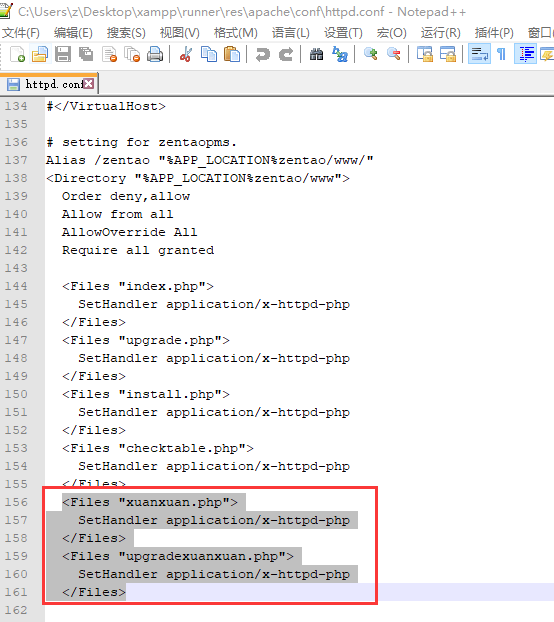Screen dimensions: 554x622
Task: Redo the last undone edit
Action: [286, 54]
